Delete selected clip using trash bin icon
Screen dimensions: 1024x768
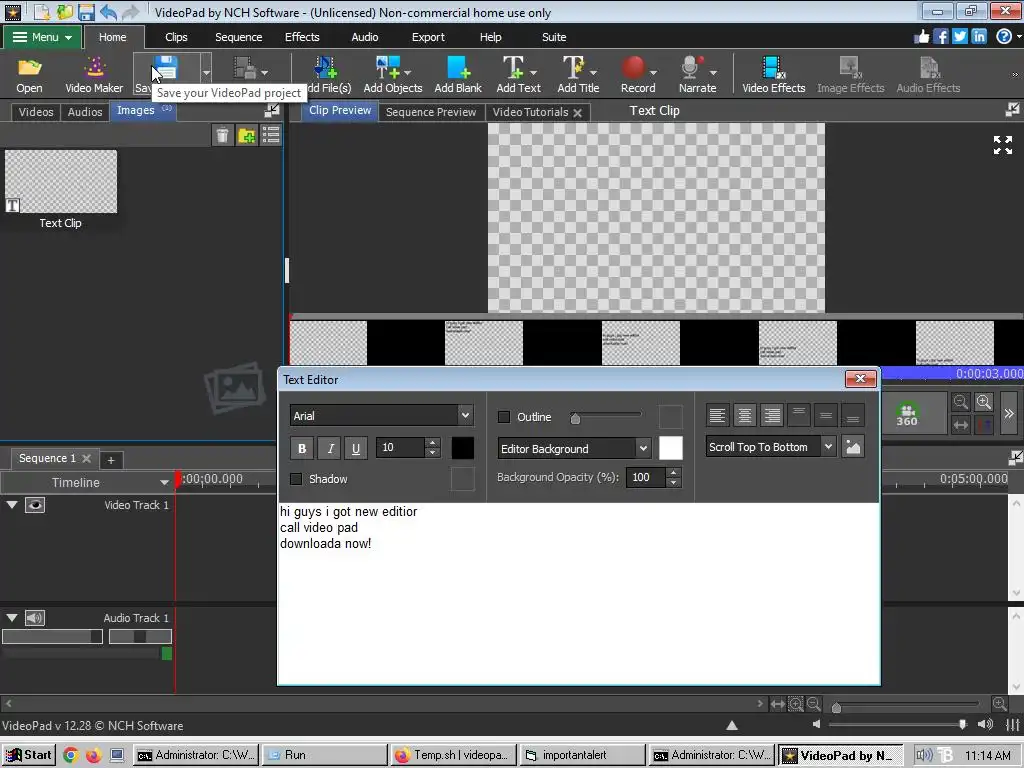(223, 135)
